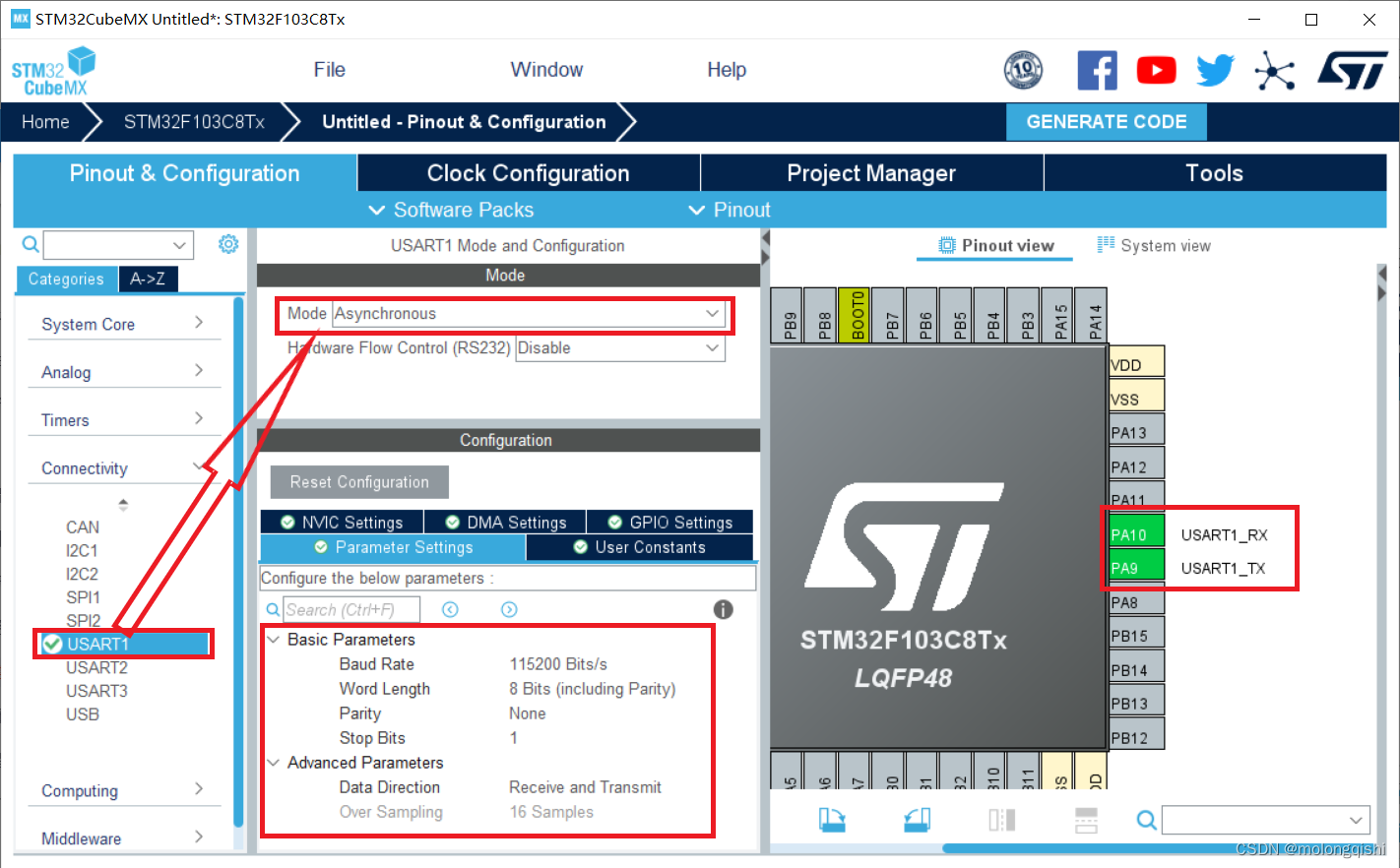Click the ST logo in header
This screenshot has width=1400, height=868.
[x=1353, y=71]
